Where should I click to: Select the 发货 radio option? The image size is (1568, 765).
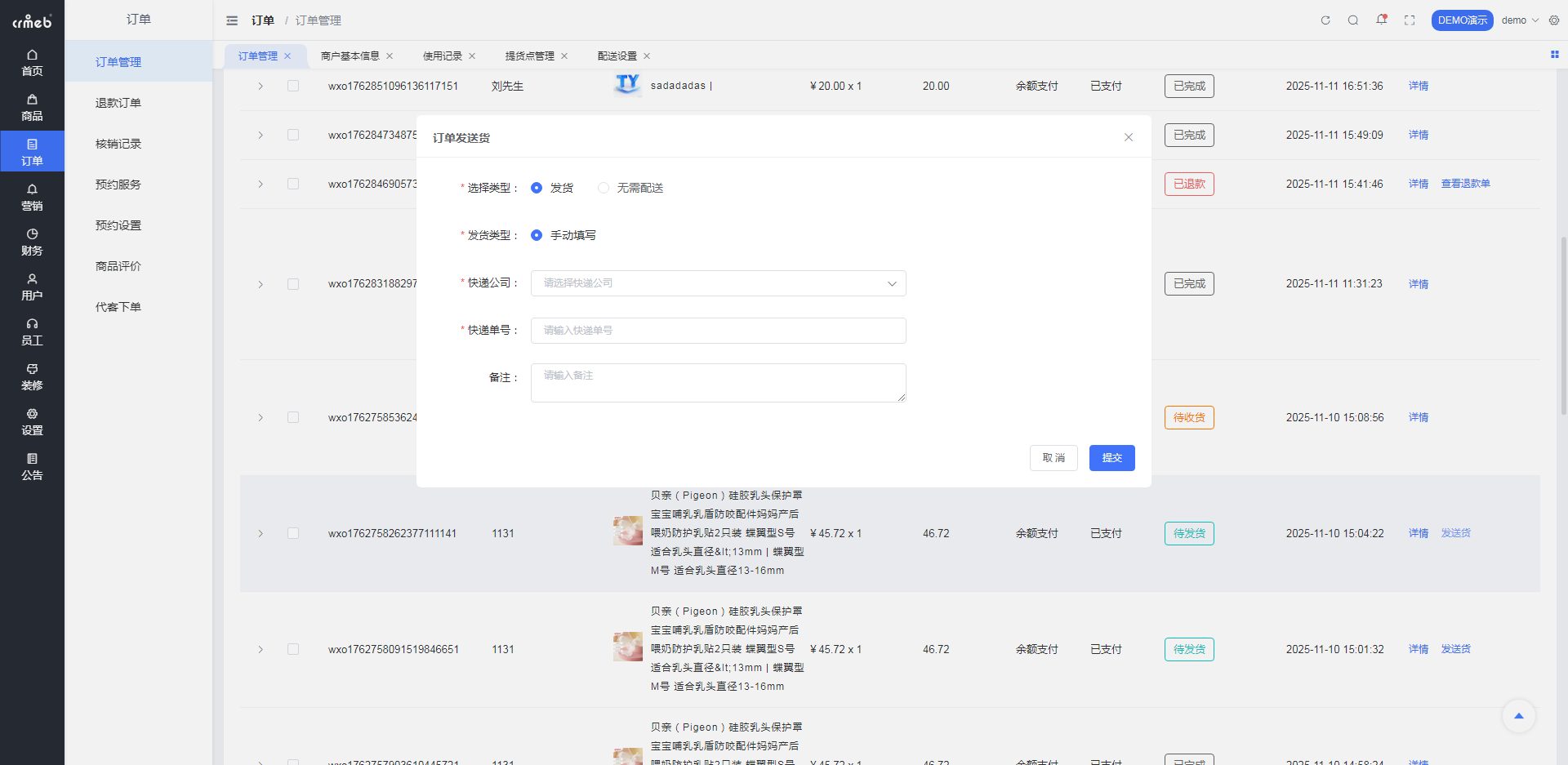537,188
